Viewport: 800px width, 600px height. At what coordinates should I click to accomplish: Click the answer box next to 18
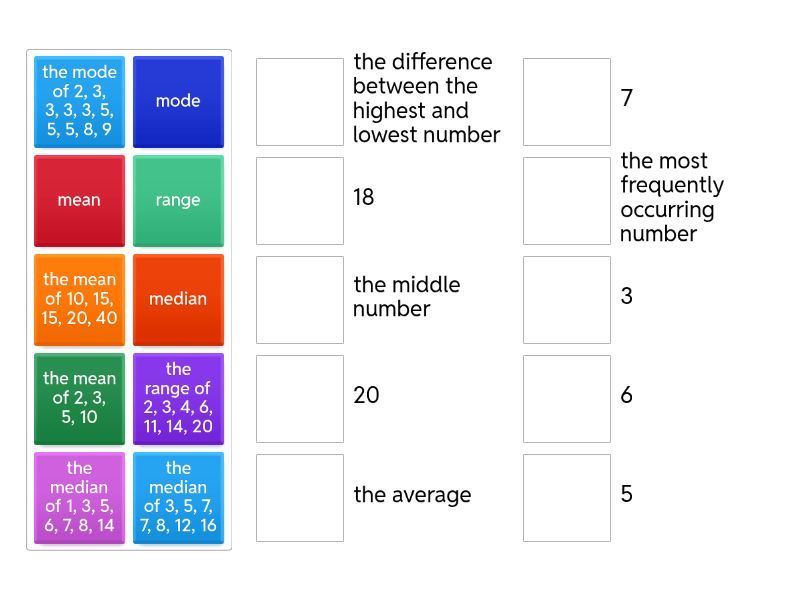(x=300, y=201)
